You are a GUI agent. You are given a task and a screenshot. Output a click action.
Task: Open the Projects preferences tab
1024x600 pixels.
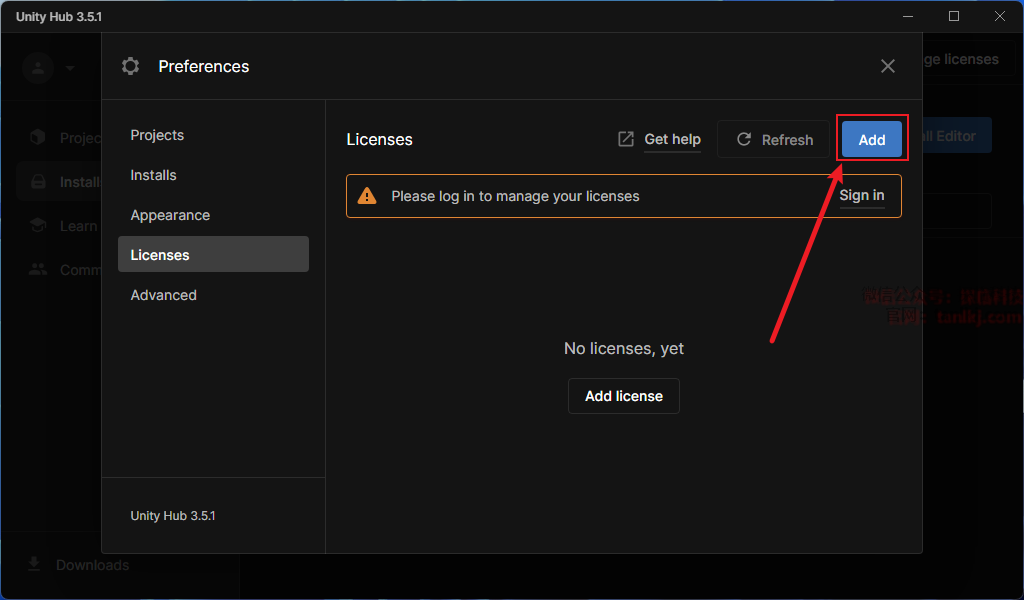(157, 135)
